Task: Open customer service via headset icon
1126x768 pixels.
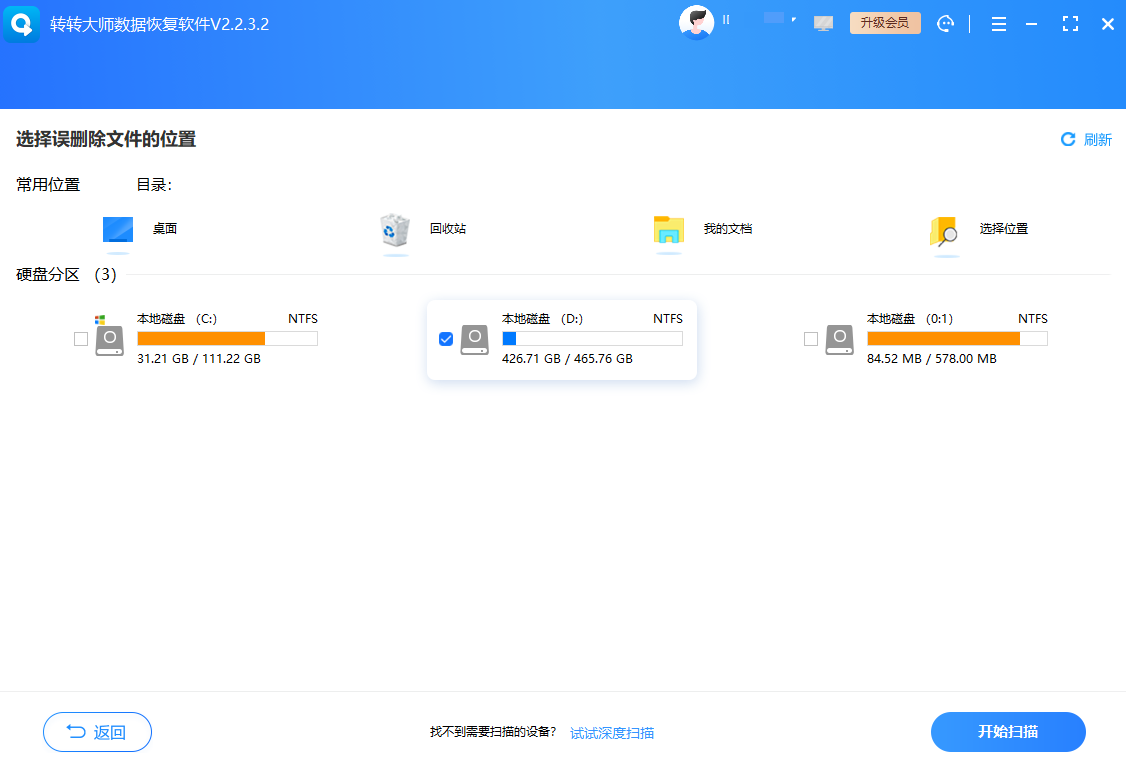Action: (945, 22)
